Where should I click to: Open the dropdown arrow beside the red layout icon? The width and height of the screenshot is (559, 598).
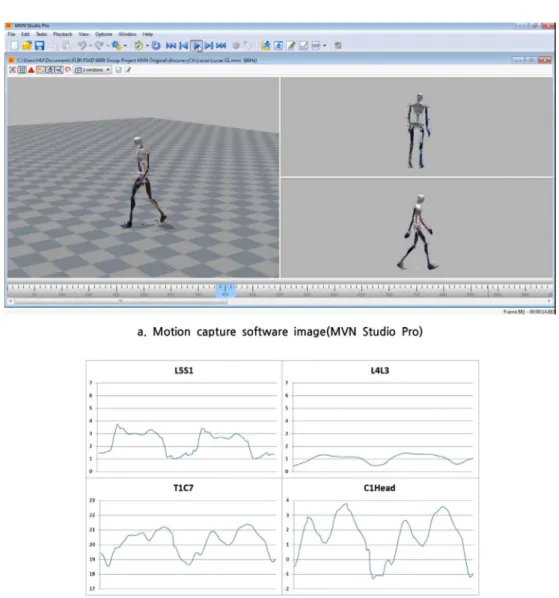pos(324,46)
